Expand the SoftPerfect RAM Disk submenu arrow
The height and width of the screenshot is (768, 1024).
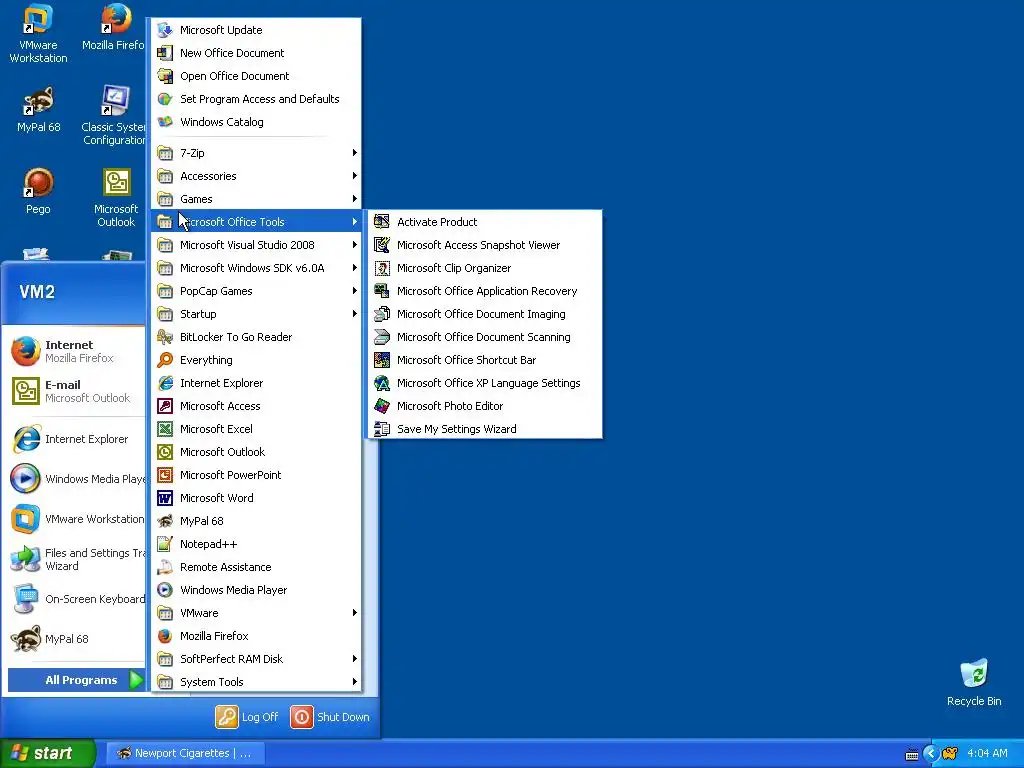(355, 658)
